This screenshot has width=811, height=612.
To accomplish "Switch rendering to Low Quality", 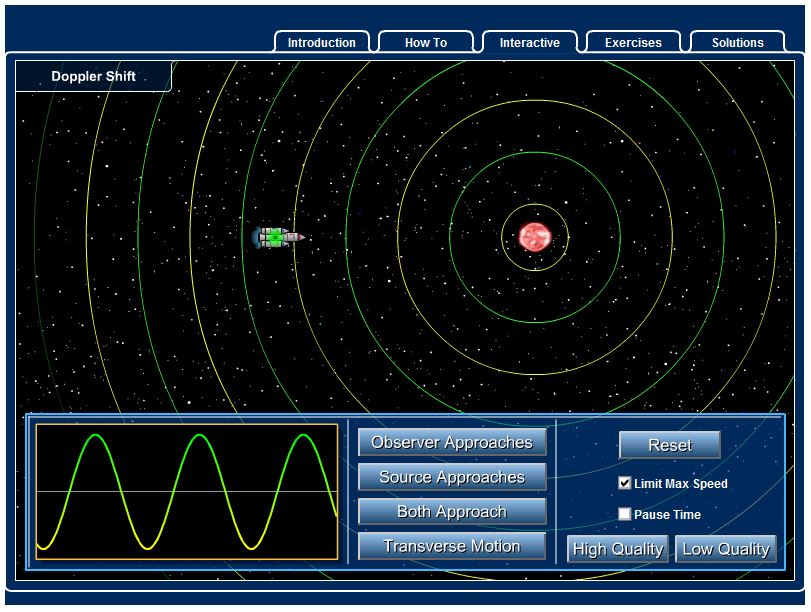I will click(725, 549).
